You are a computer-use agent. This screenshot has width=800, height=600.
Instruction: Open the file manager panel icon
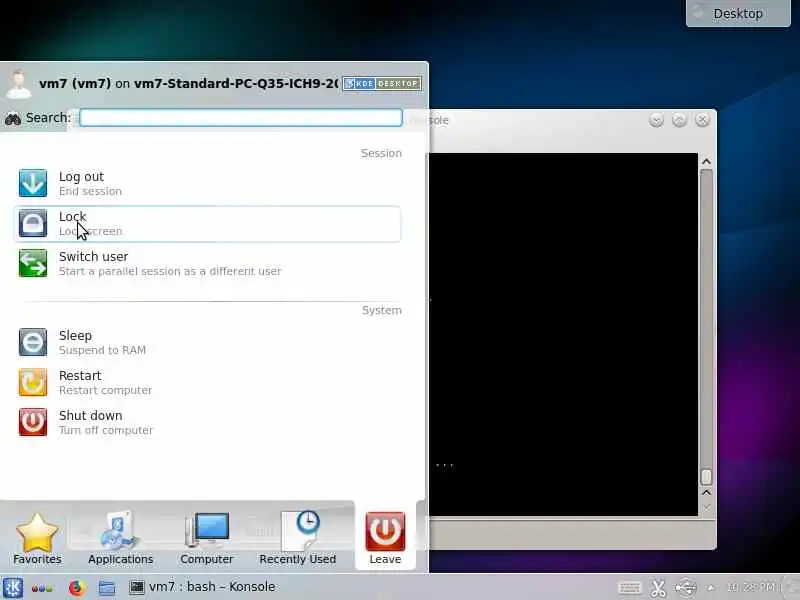(107, 588)
